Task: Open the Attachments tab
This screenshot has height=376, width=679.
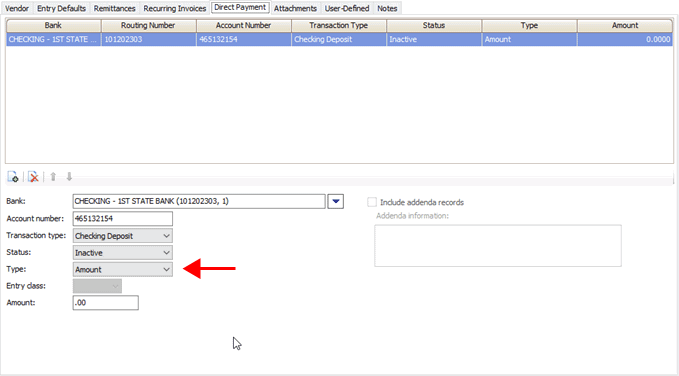Action: point(295,8)
